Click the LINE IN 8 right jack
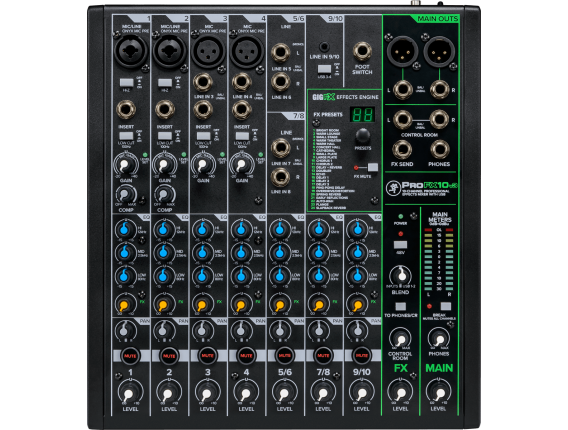 [x=280, y=177]
